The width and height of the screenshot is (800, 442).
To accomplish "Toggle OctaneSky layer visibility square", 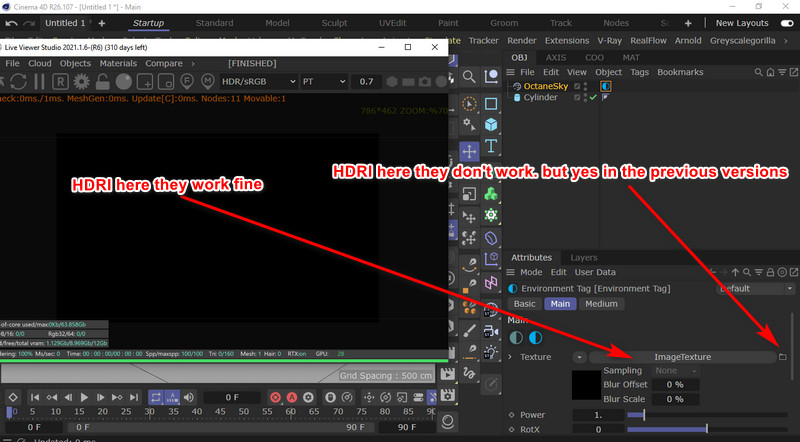I will pos(577,86).
